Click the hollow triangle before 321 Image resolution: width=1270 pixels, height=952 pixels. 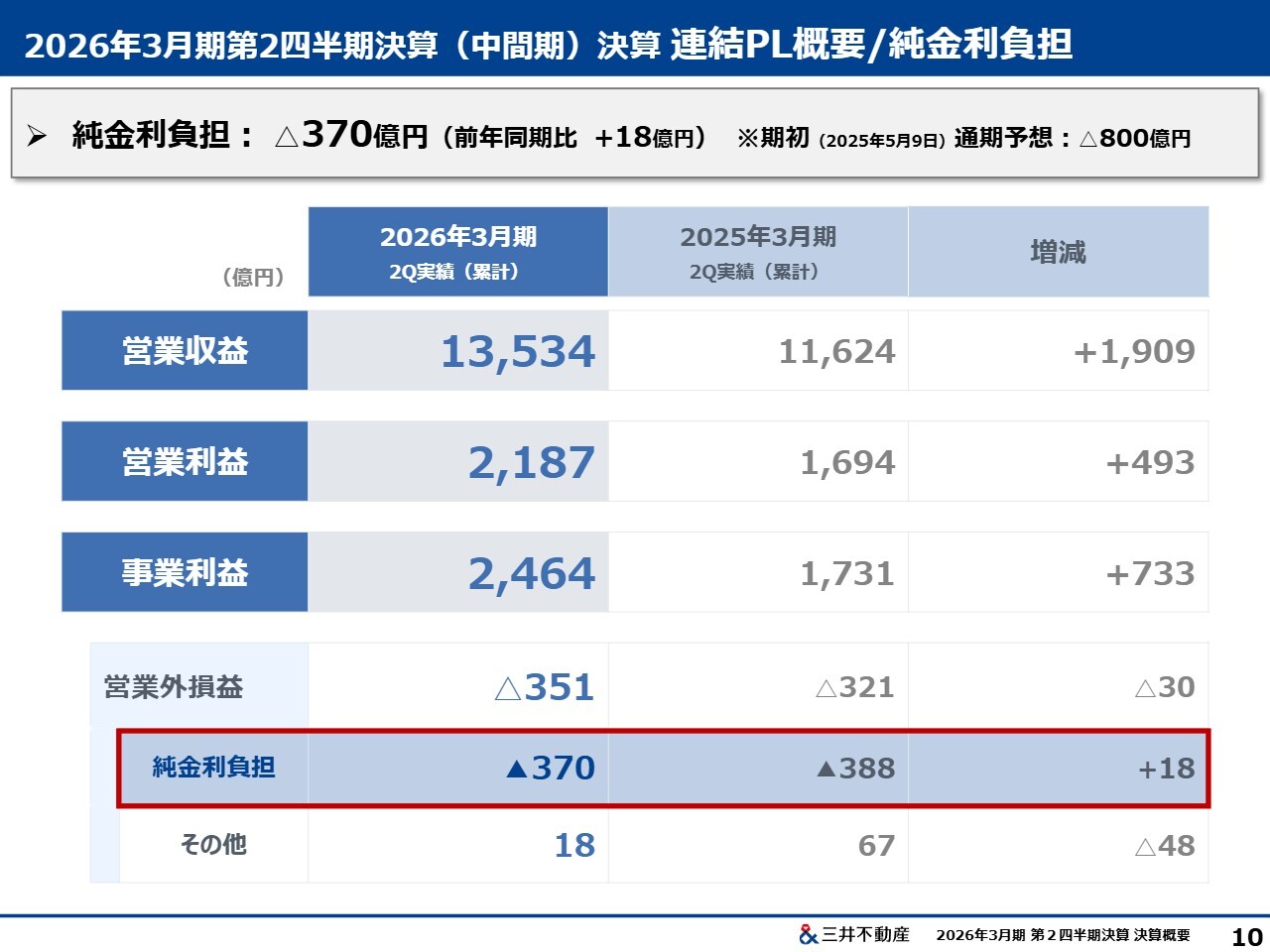click(x=825, y=688)
